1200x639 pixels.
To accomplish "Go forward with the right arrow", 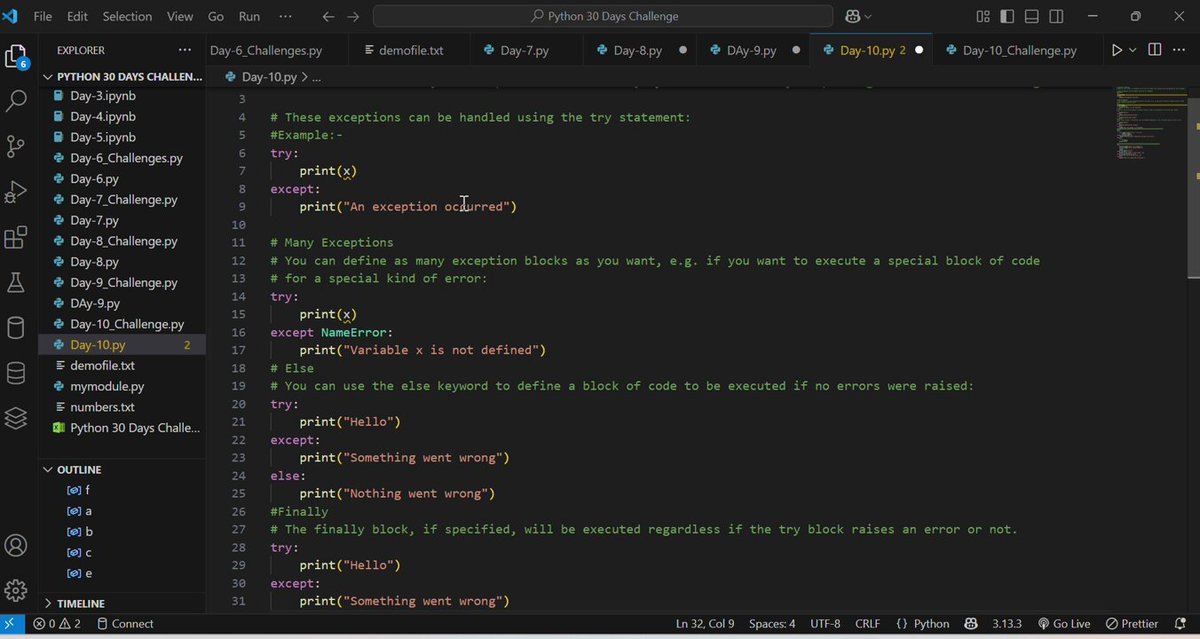I will click(352, 17).
